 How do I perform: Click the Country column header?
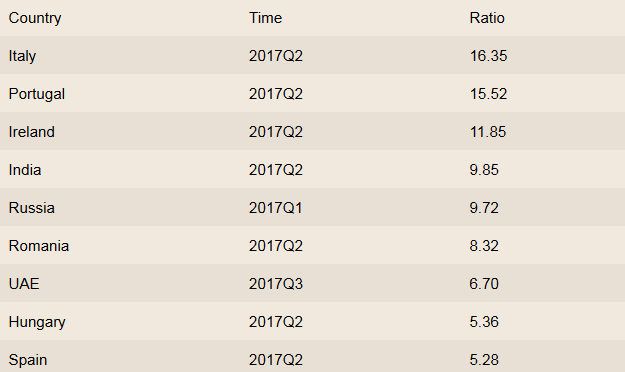pos(35,18)
